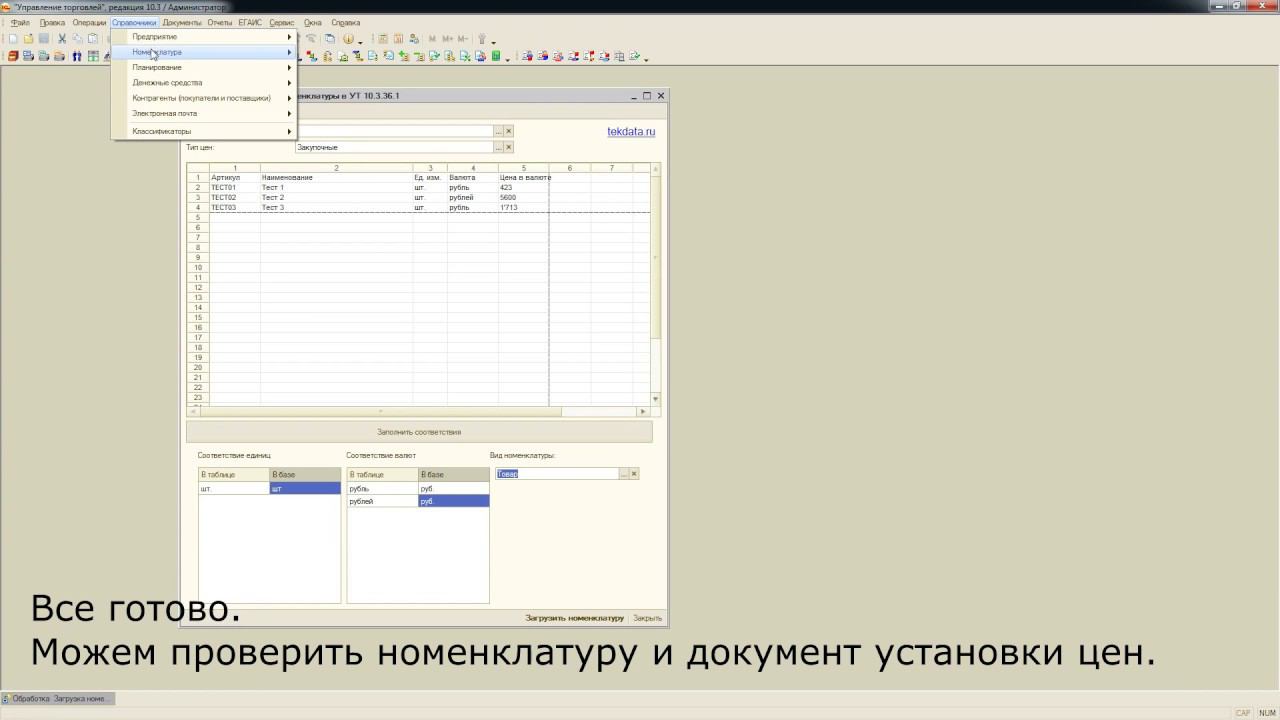This screenshot has height=720, width=1280.
Task: Select the Тест 1 name cell
Action: [336, 187]
